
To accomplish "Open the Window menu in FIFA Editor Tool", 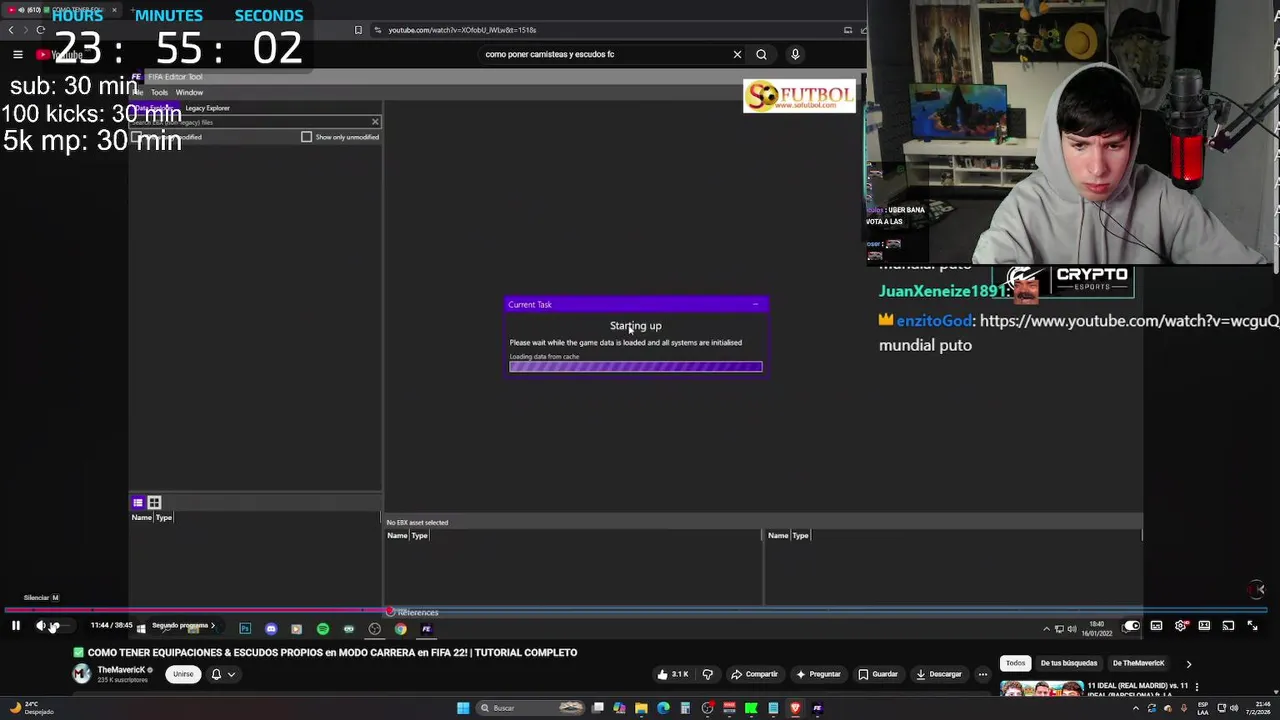I will [x=189, y=92].
